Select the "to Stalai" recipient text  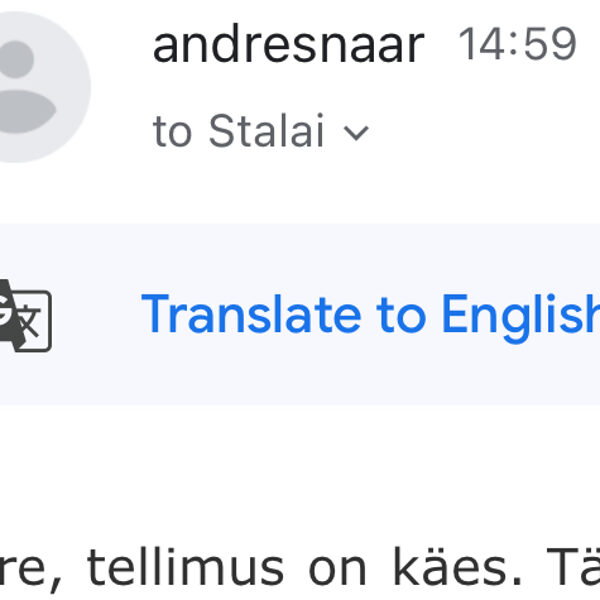tap(239, 132)
